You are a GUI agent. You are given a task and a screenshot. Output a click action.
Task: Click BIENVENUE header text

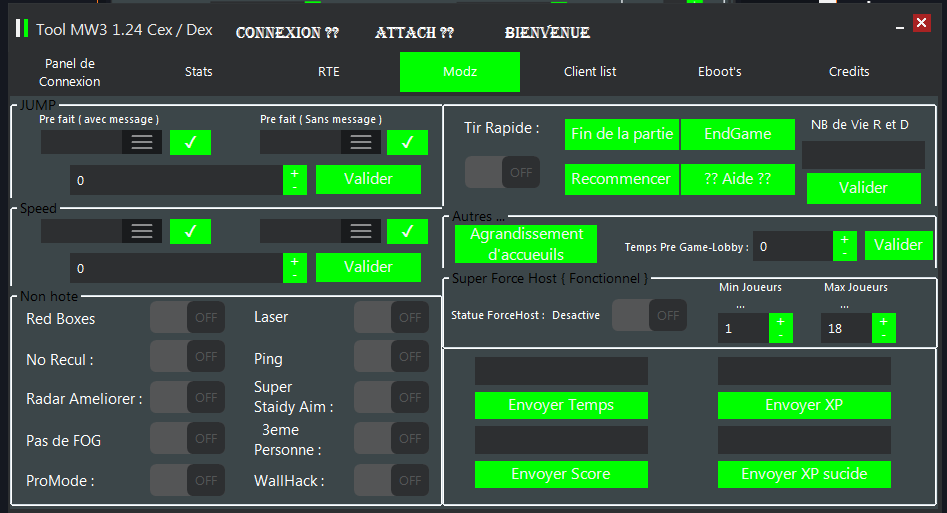click(547, 33)
